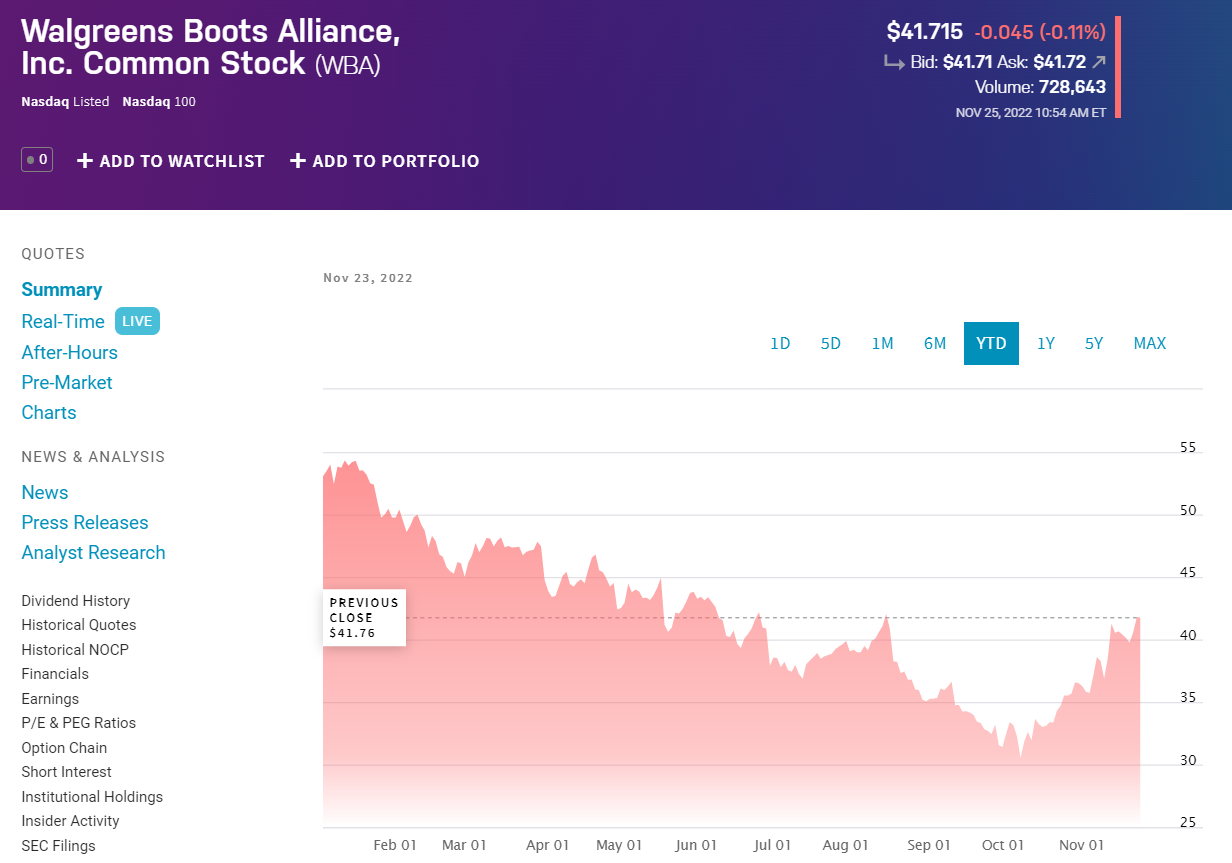Switch chart to the 5Y range
Image resolution: width=1232 pixels, height=863 pixels.
(1094, 343)
